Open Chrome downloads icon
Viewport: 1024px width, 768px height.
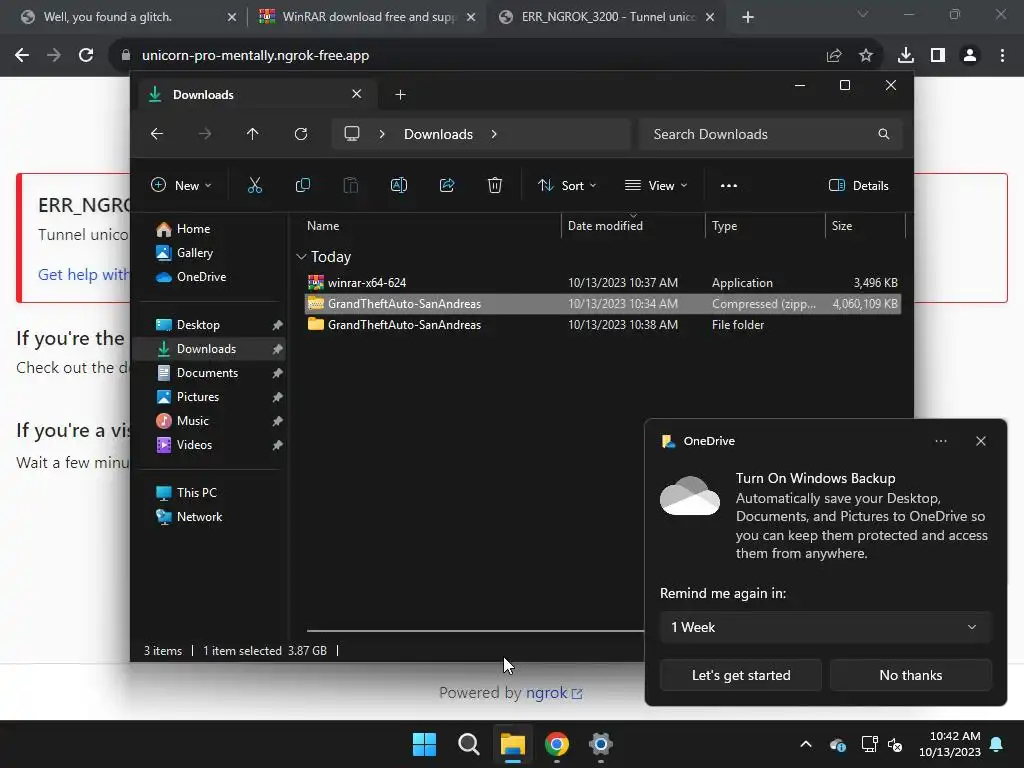point(906,56)
